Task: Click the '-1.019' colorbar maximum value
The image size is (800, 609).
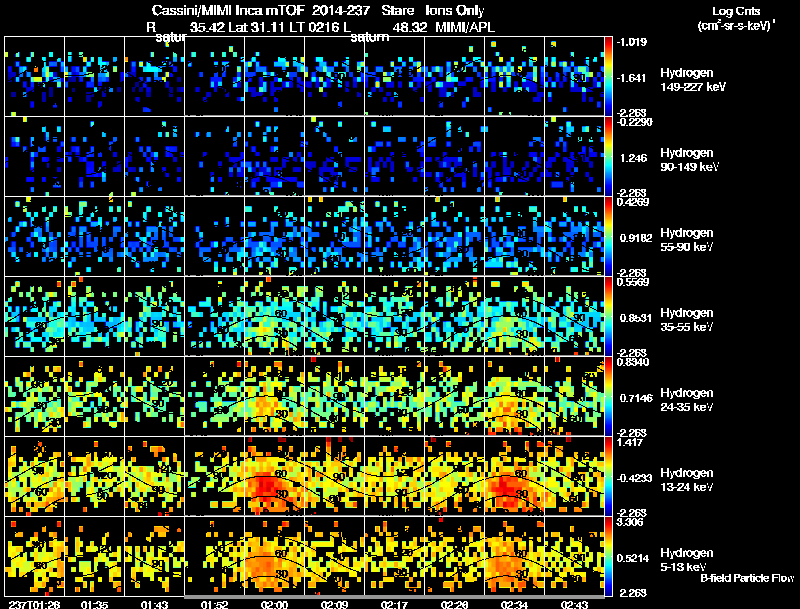Action: (632, 42)
